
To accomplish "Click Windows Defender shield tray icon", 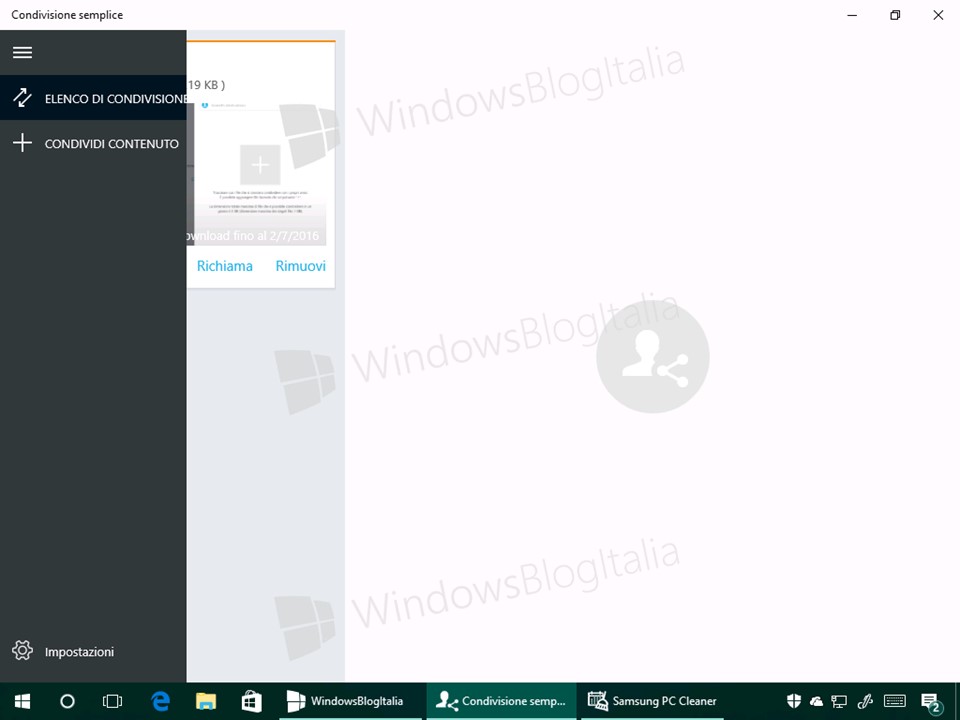I will pyautogui.click(x=794, y=701).
